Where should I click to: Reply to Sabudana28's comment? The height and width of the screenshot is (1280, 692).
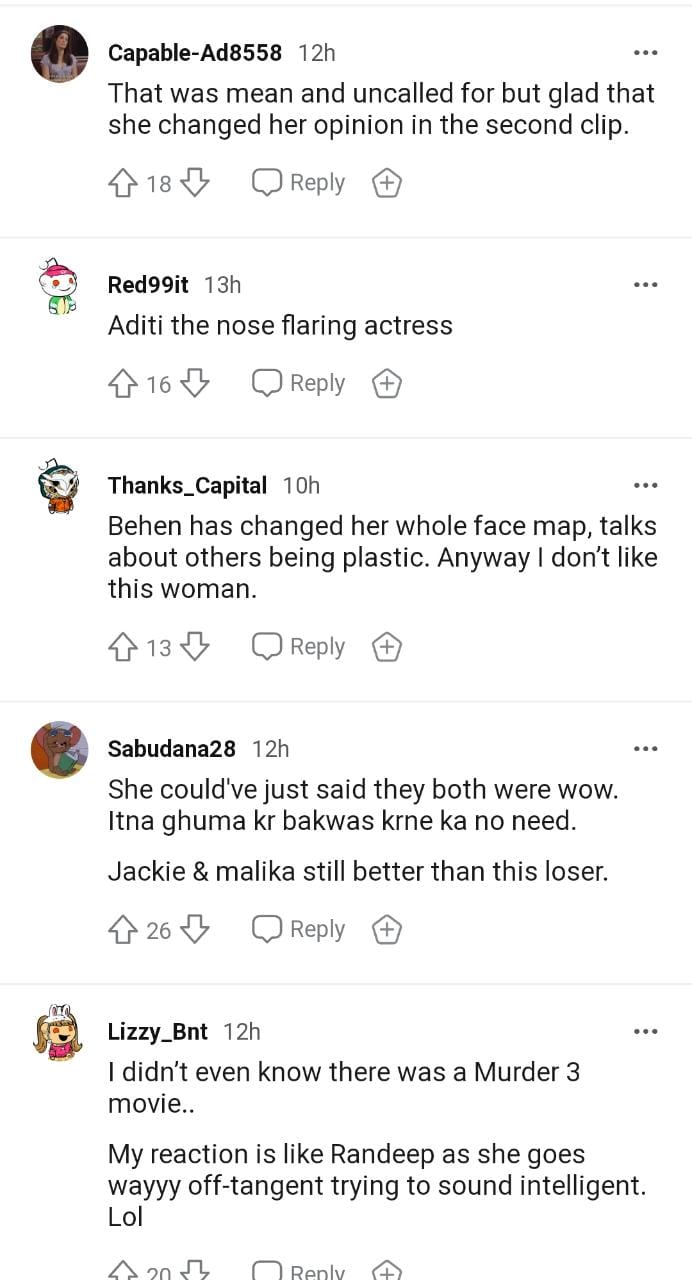tap(298, 930)
